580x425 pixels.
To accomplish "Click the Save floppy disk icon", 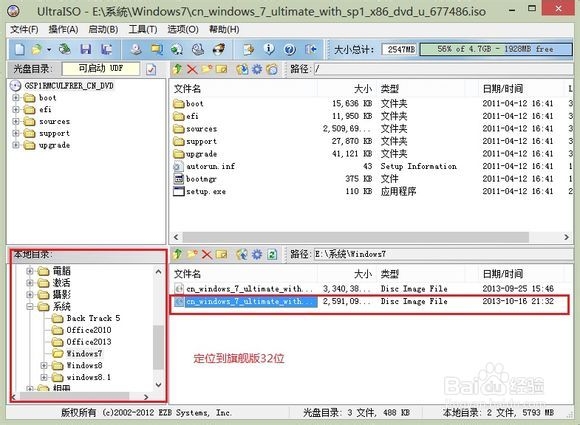I will pos(86,49).
